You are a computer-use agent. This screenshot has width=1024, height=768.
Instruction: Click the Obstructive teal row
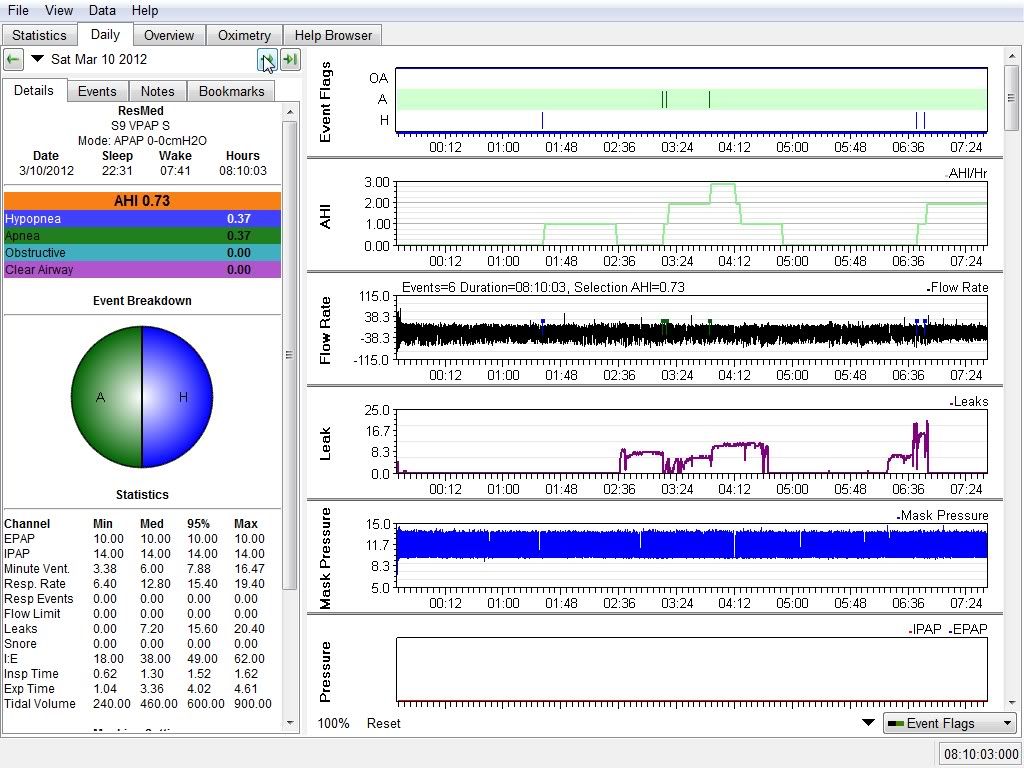[x=142, y=252]
